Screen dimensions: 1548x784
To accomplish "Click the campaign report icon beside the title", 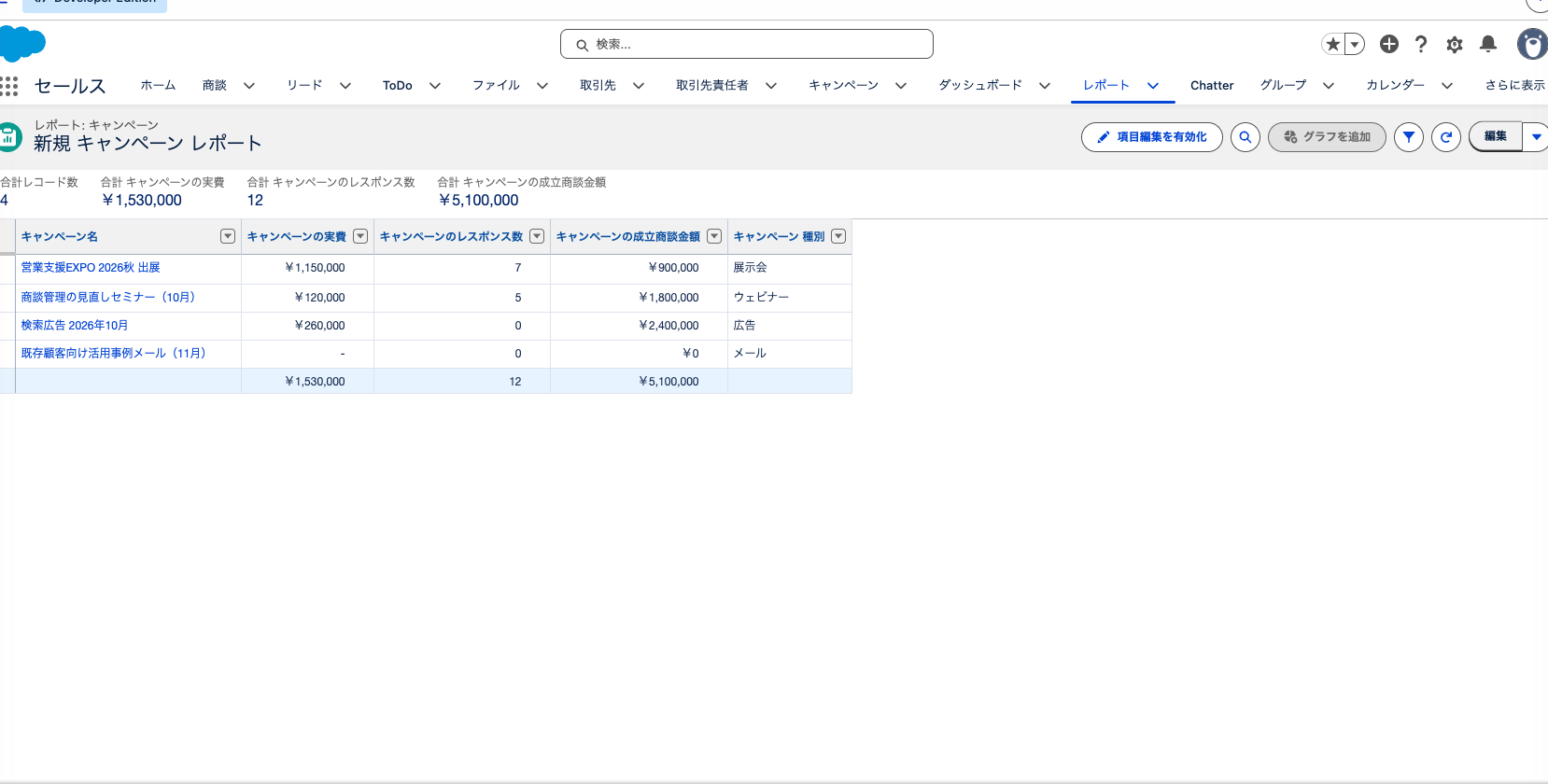I will pyautogui.click(x=9, y=136).
